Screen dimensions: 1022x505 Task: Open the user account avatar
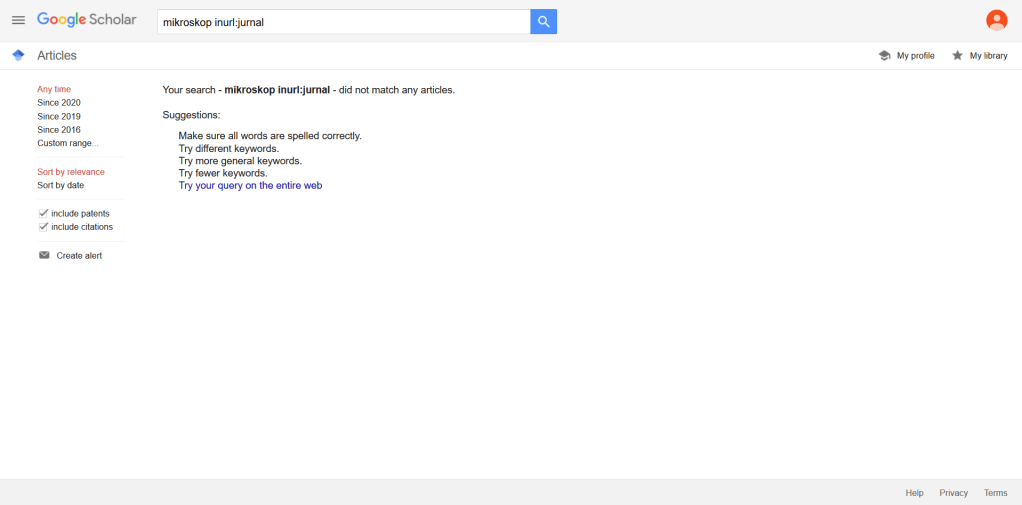(x=996, y=20)
